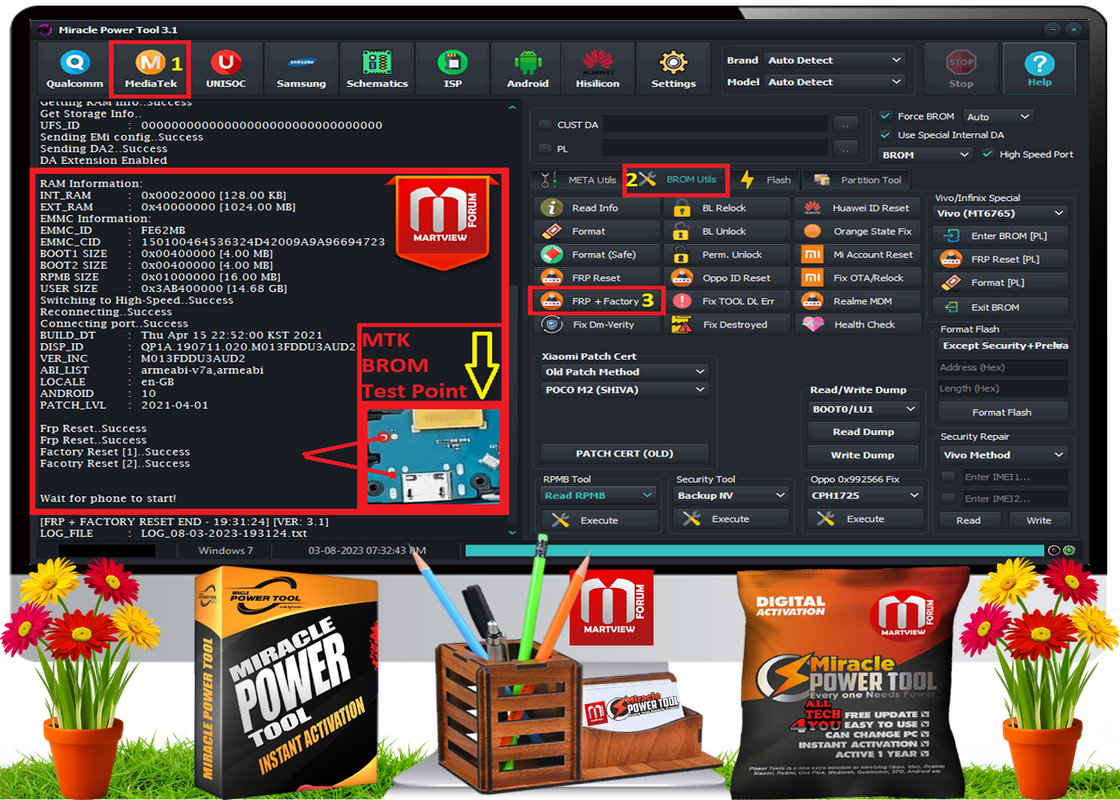Click PATCH CERT (OLD) button
This screenshot has height=800, width=1120.
(x=625, y=453)
